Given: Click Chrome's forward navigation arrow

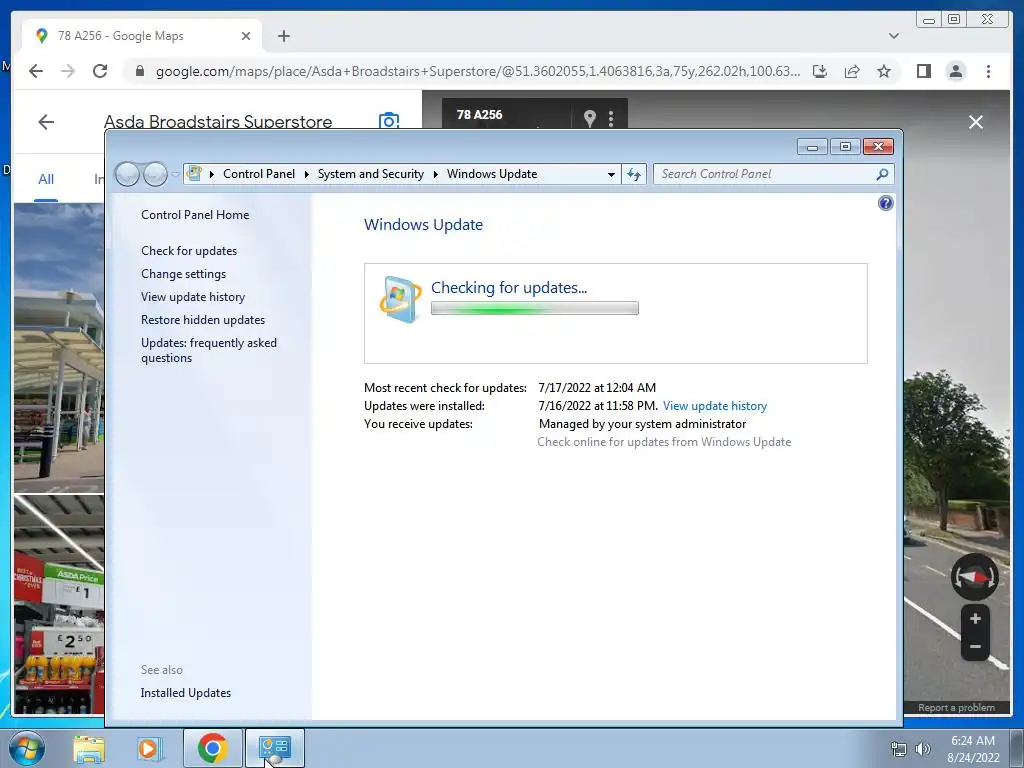Looking at the screenshot, I should click(x=68, y=71).
